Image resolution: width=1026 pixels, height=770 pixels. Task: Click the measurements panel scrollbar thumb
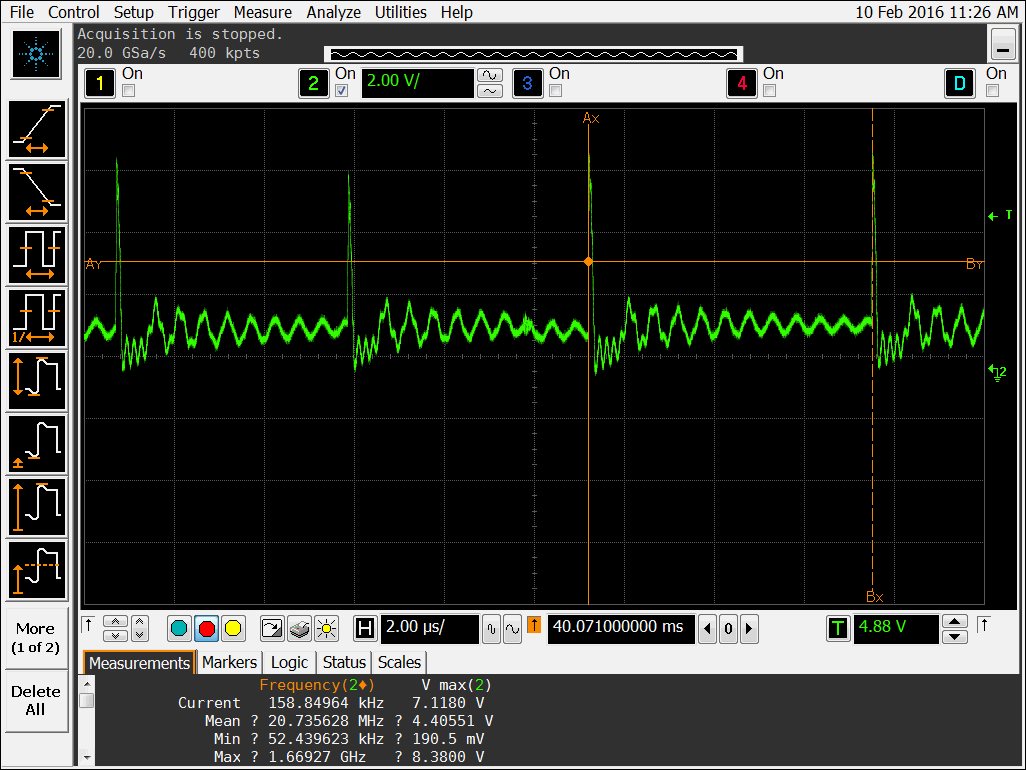point(86,701)
